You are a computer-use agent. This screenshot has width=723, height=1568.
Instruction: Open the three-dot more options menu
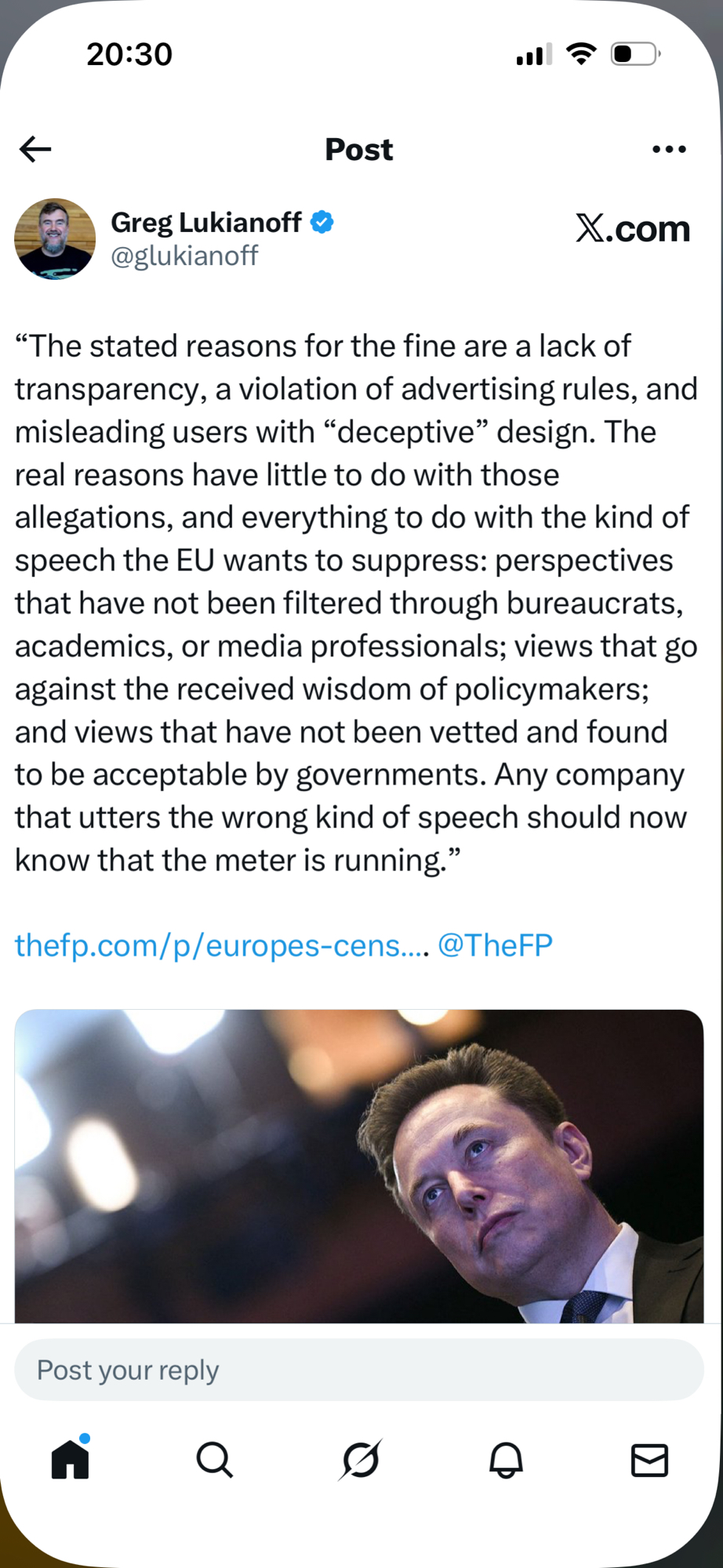click(669, 149)
